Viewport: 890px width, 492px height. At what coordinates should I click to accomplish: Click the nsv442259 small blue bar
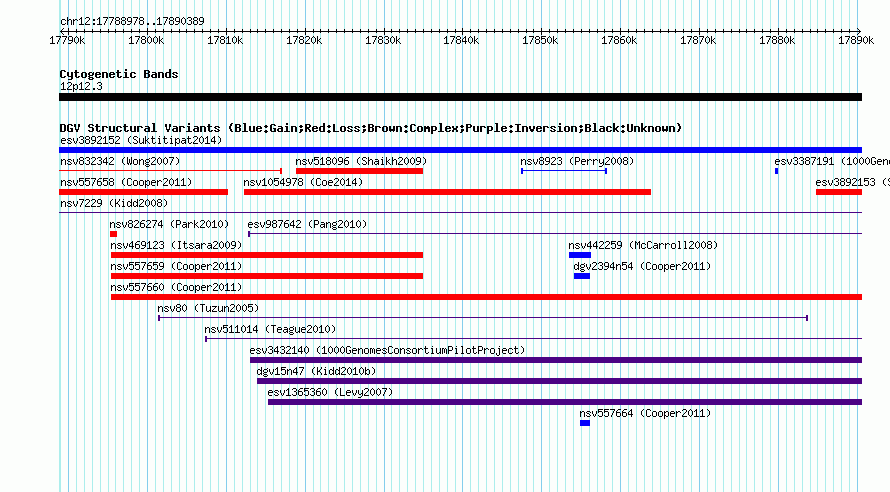[580, 255]
